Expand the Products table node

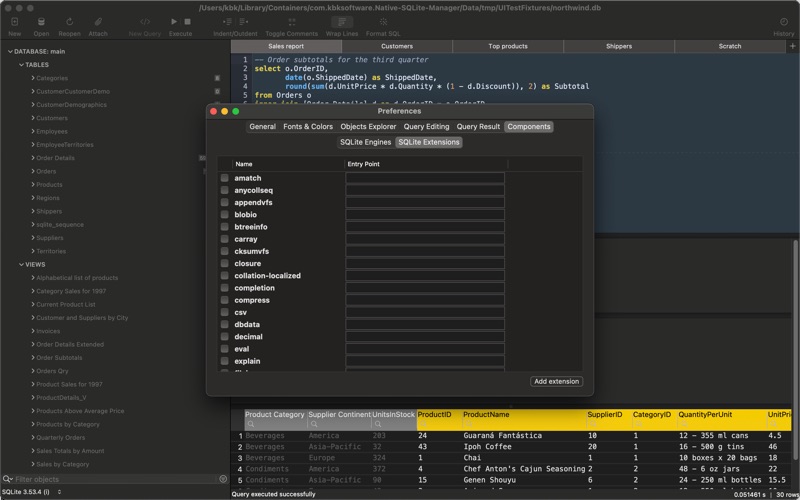[x=33, y=184]
